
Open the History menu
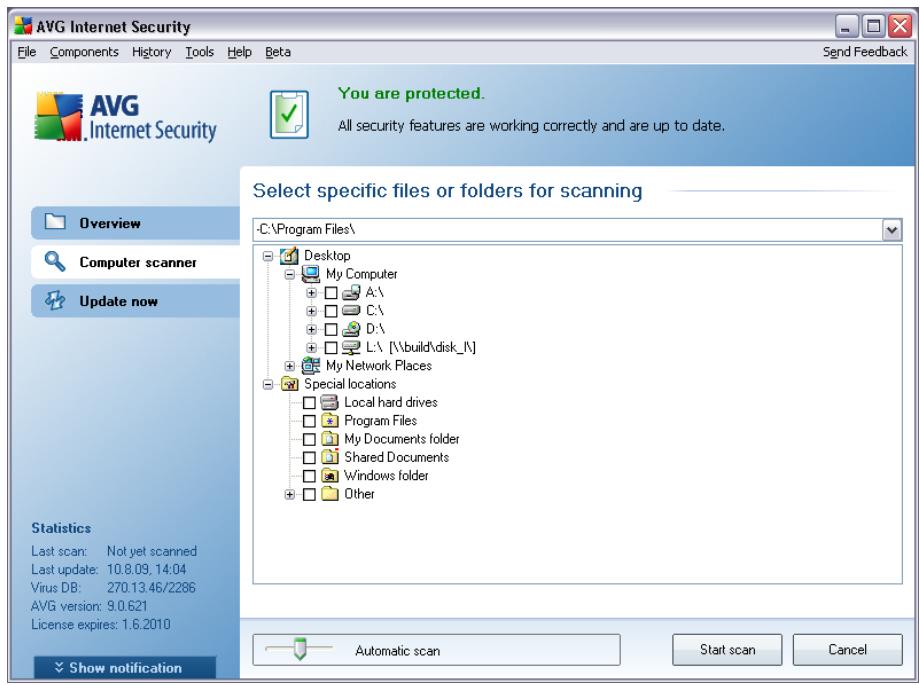(x=151, y=52)
